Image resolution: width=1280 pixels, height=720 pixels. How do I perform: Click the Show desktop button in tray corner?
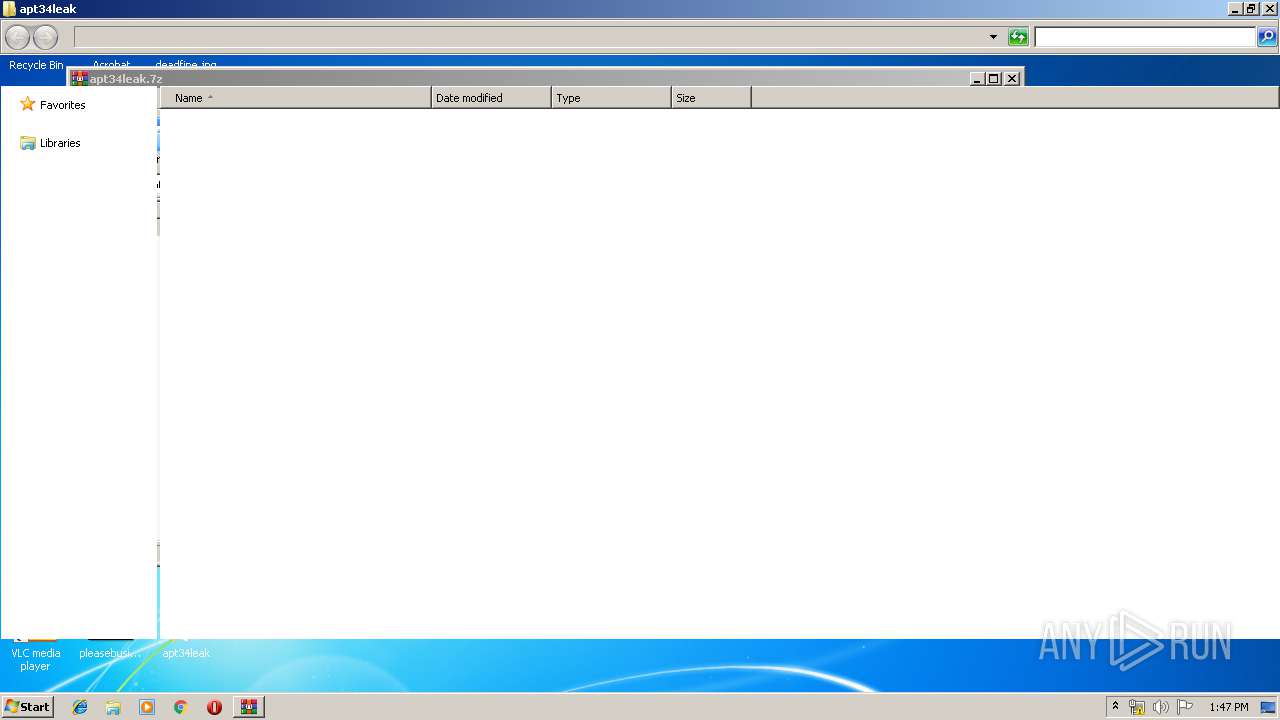[1268, 707]
